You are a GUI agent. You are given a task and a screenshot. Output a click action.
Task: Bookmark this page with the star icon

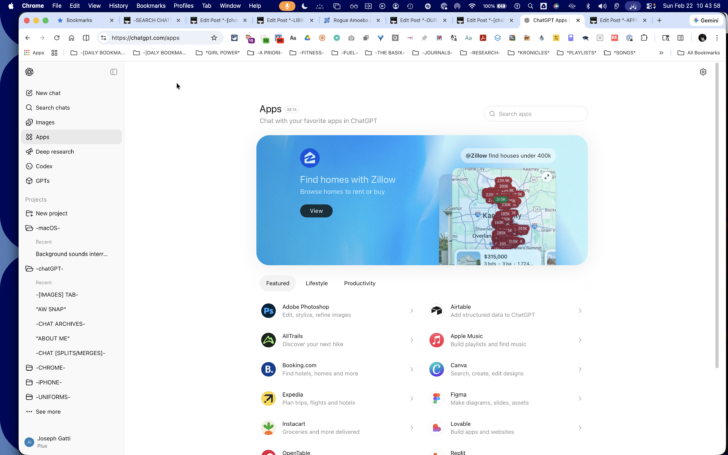[x=214, y=38]
